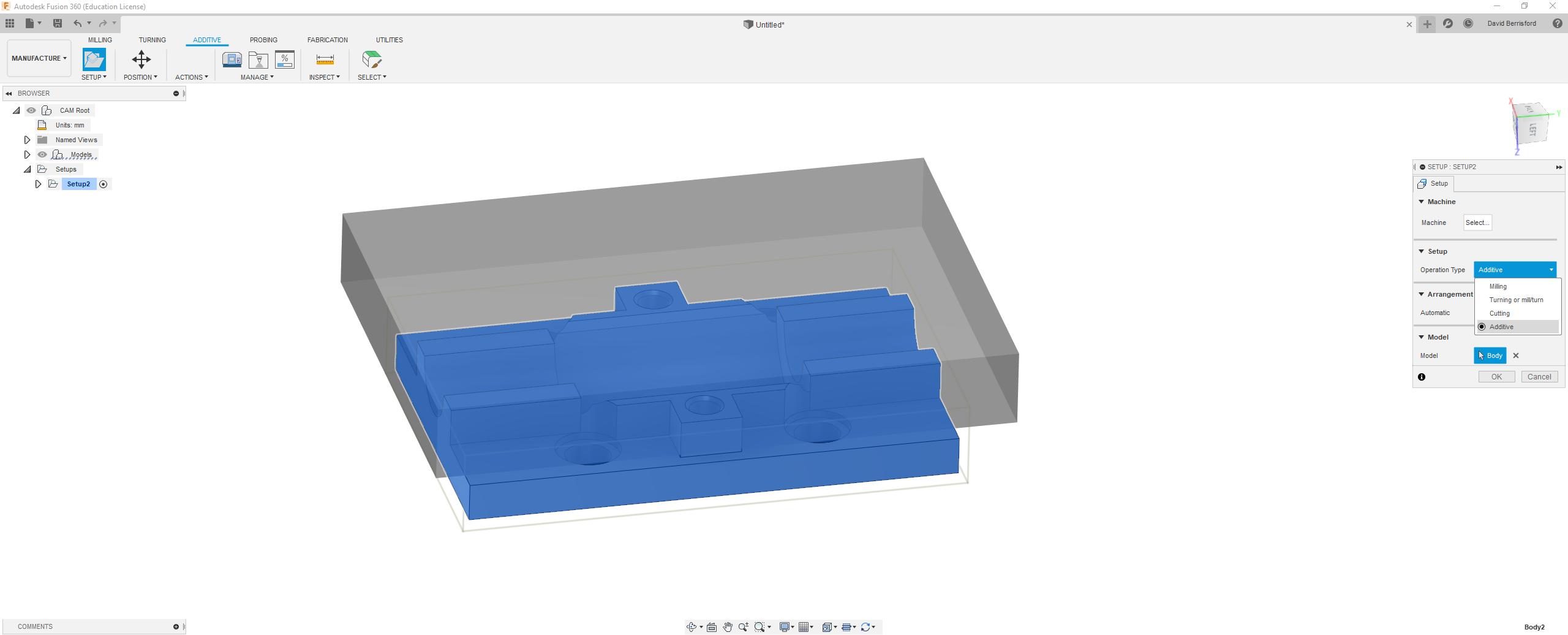Image resolution: width=1568 pixels, height=635 pixels.
Task: Open the File menu icon
Action: coord(29,23)
